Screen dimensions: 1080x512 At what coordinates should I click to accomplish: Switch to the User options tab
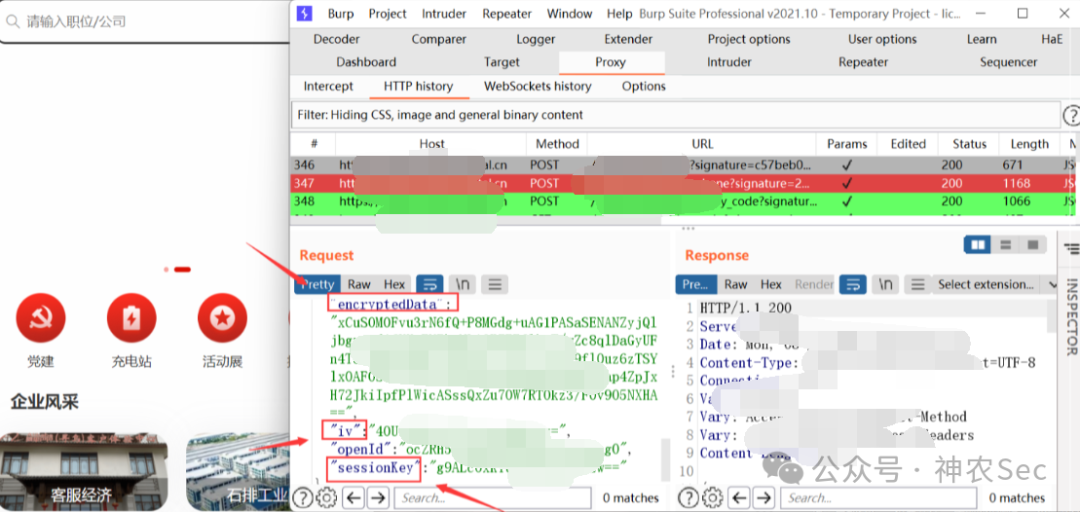(x=882, y=39)
